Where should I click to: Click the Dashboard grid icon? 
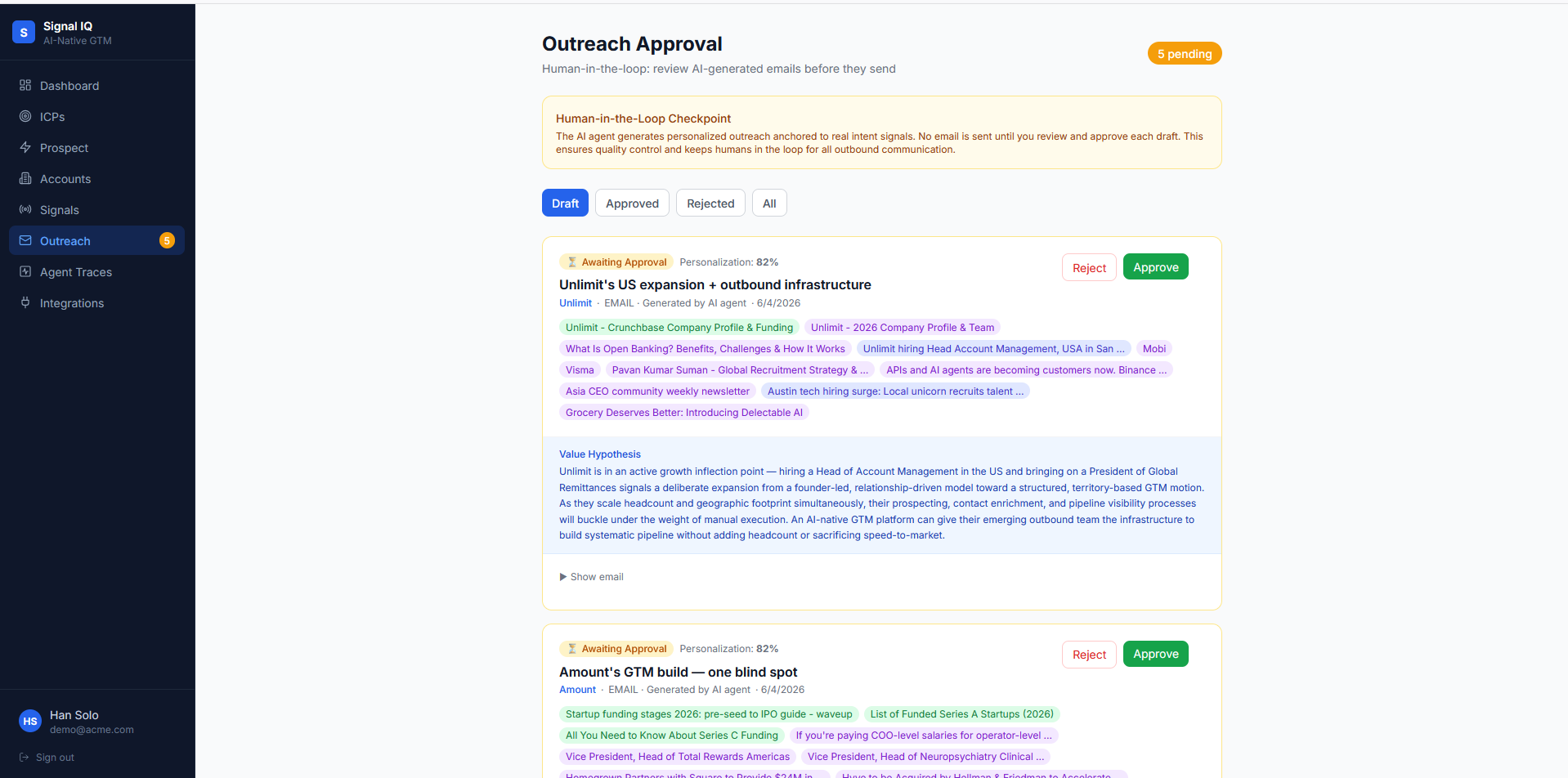(x=25, y=85)
